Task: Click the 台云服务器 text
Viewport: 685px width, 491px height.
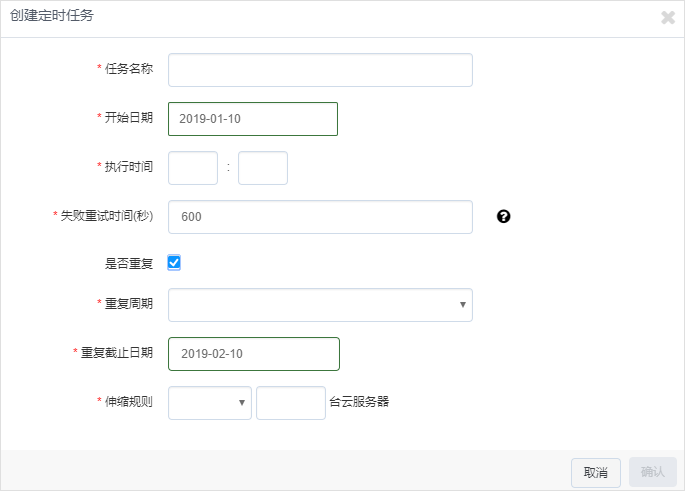Action: pos(359,401)
